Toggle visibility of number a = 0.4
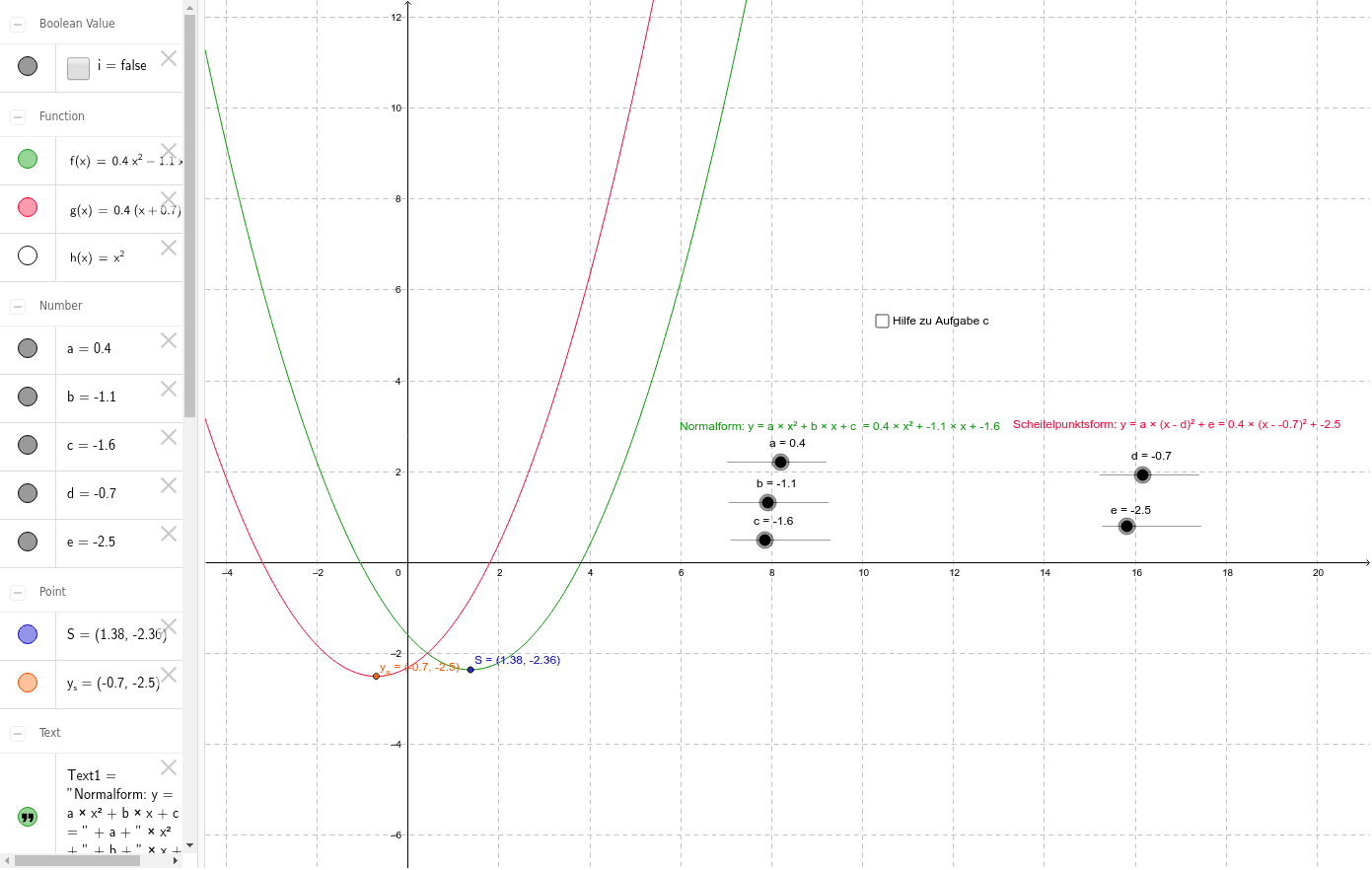The image size is (1372, 870). [x=28, y=348]
